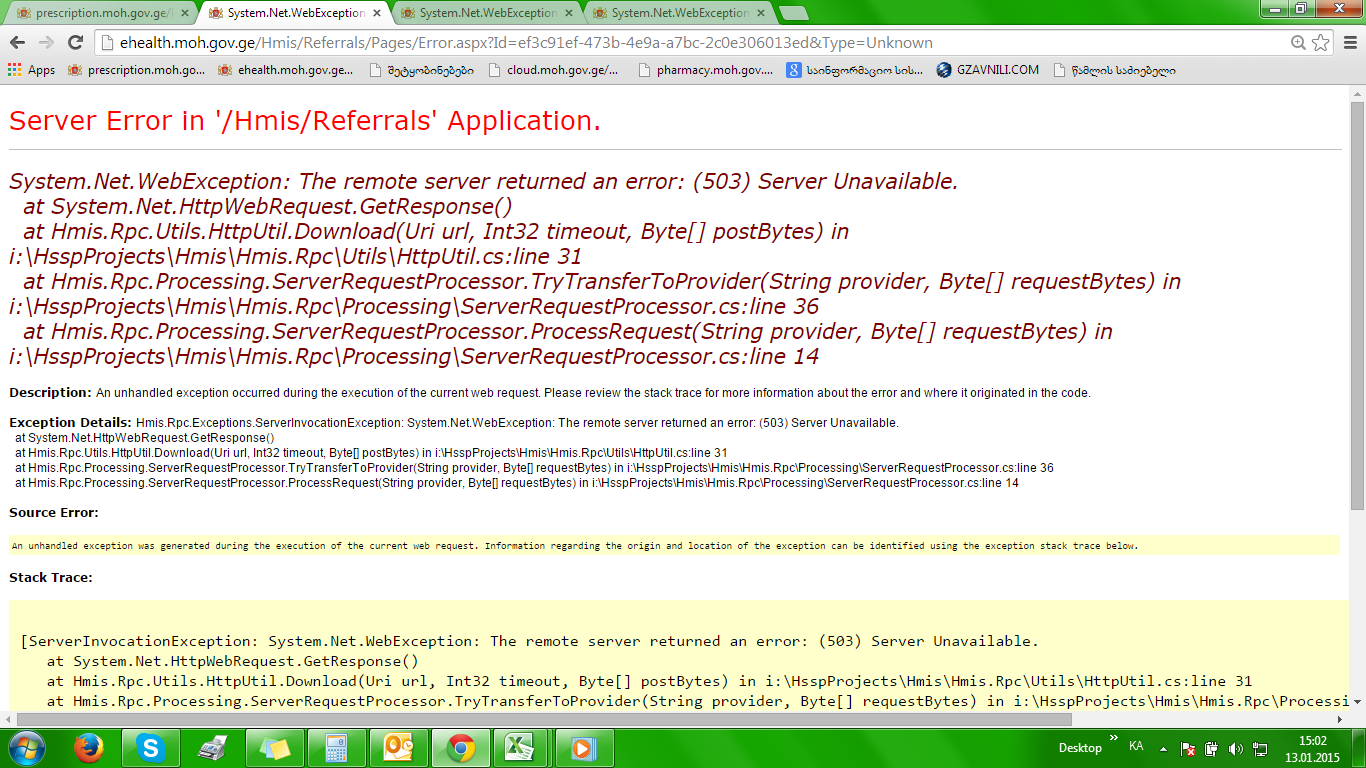1366x768 pixels.
Task: Open Apps shortcut in bookmarks bar
Action: [x=31, y=70]
